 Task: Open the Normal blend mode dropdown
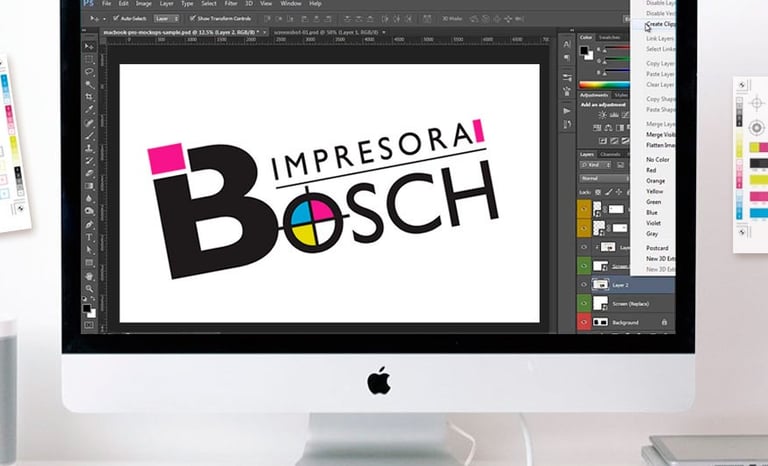coord(604,178)
